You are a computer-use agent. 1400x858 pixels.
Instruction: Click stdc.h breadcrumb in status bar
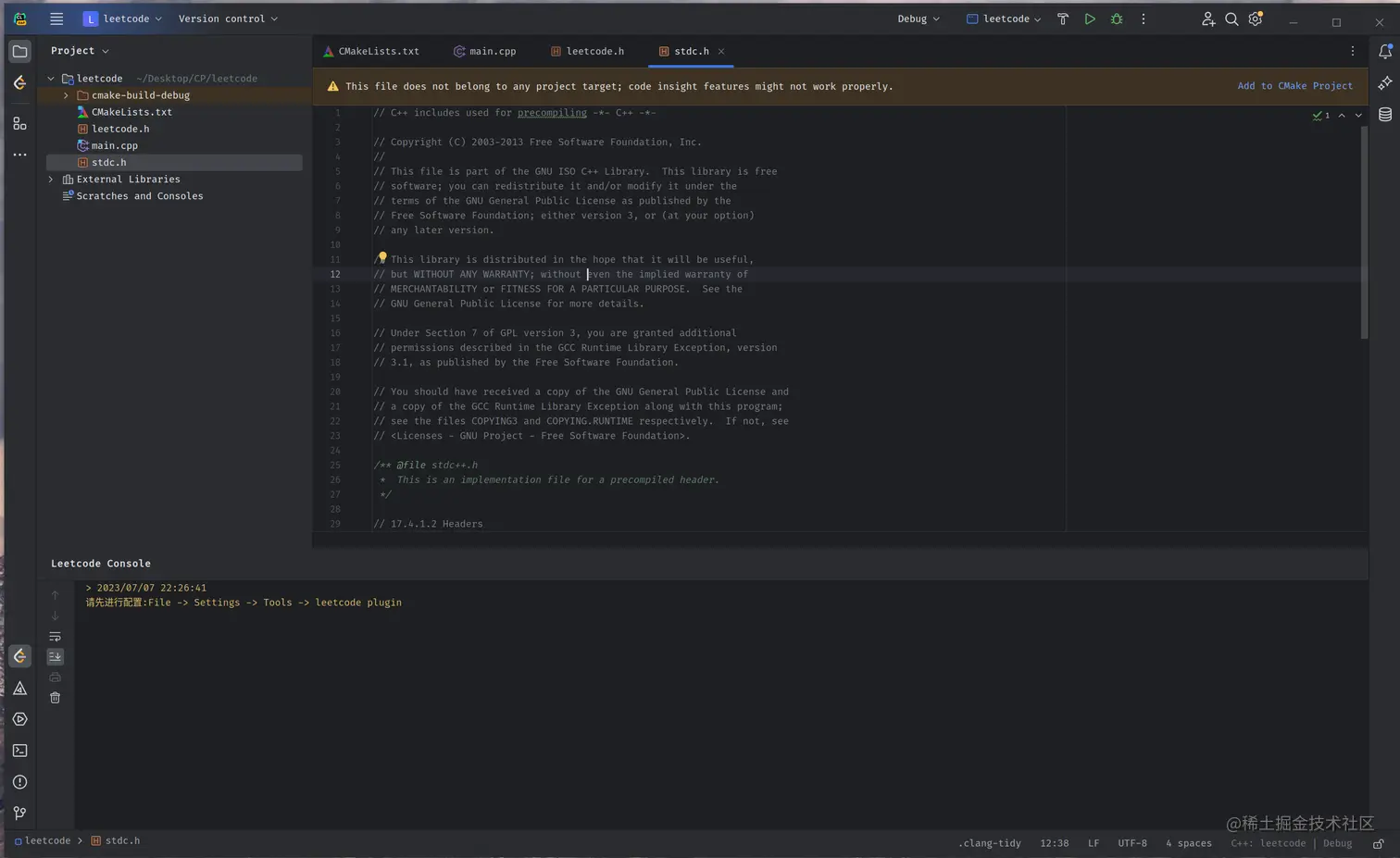(116, 841)
